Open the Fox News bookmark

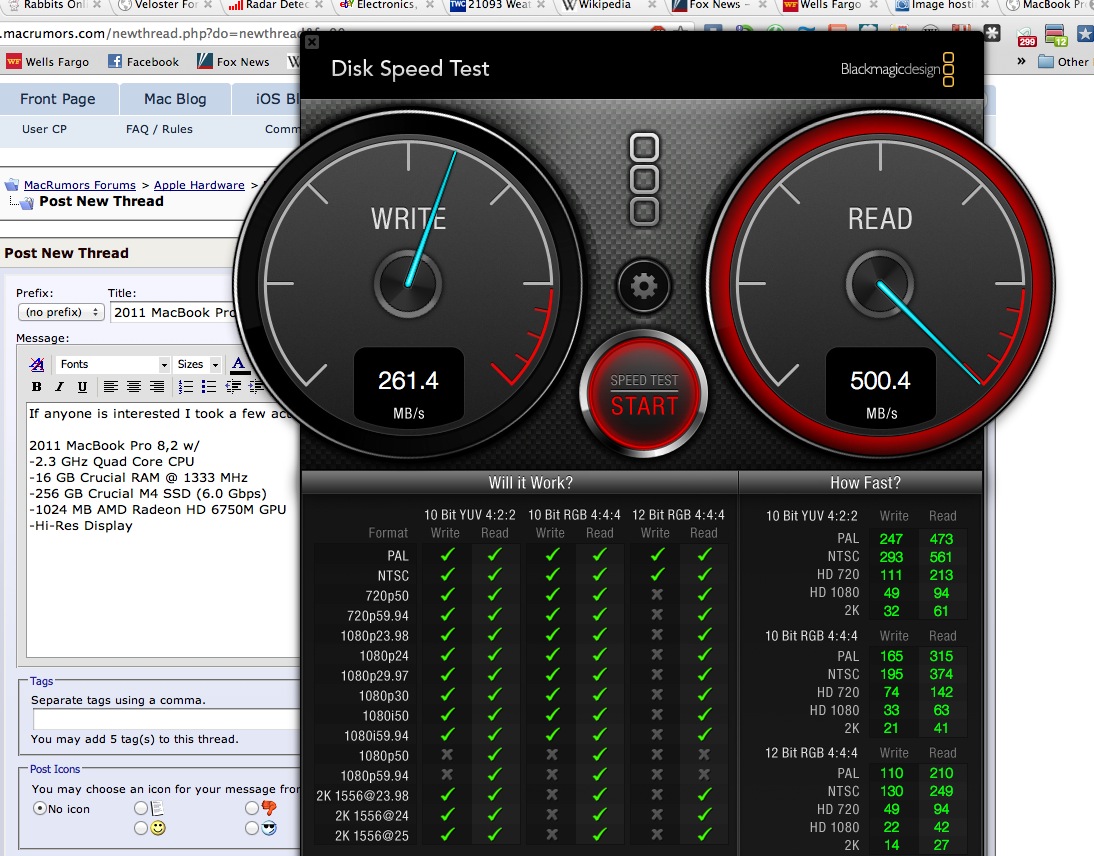pos(233,61)
